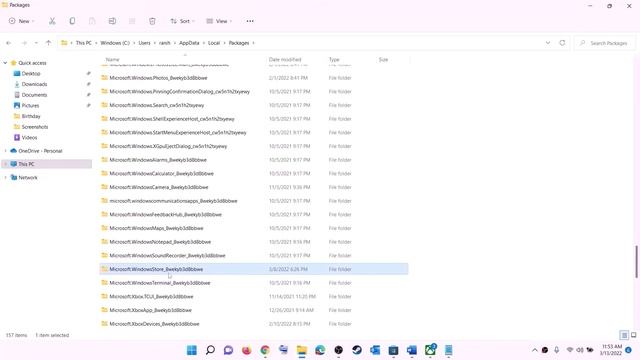Select Microsoft.WindowsNotepad_8wekyb3d8bbwe folder

253,242
